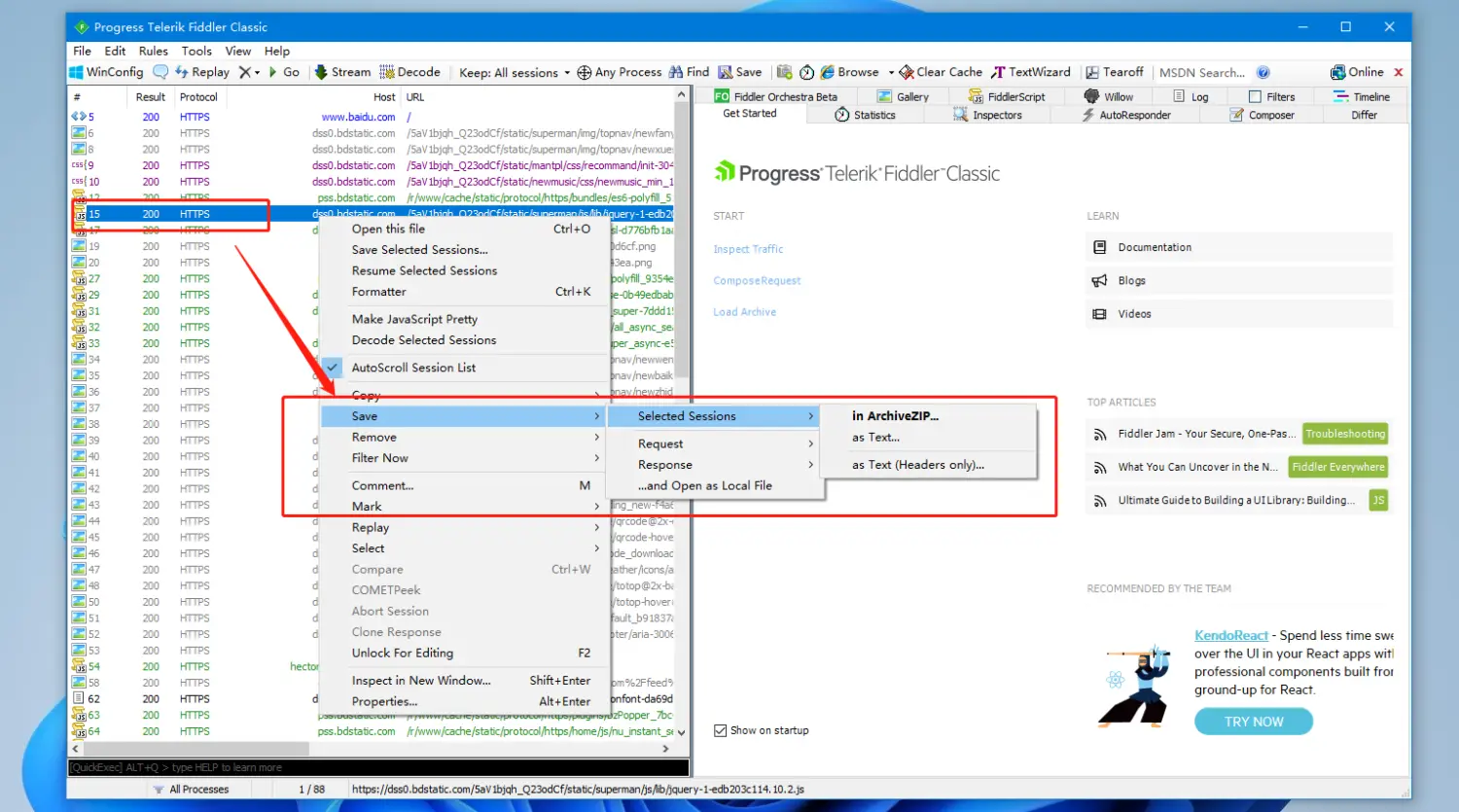Screen dimensions: 1459x812
Task: Switch to the FiddlerScript tab
Action: [1007, 97]
